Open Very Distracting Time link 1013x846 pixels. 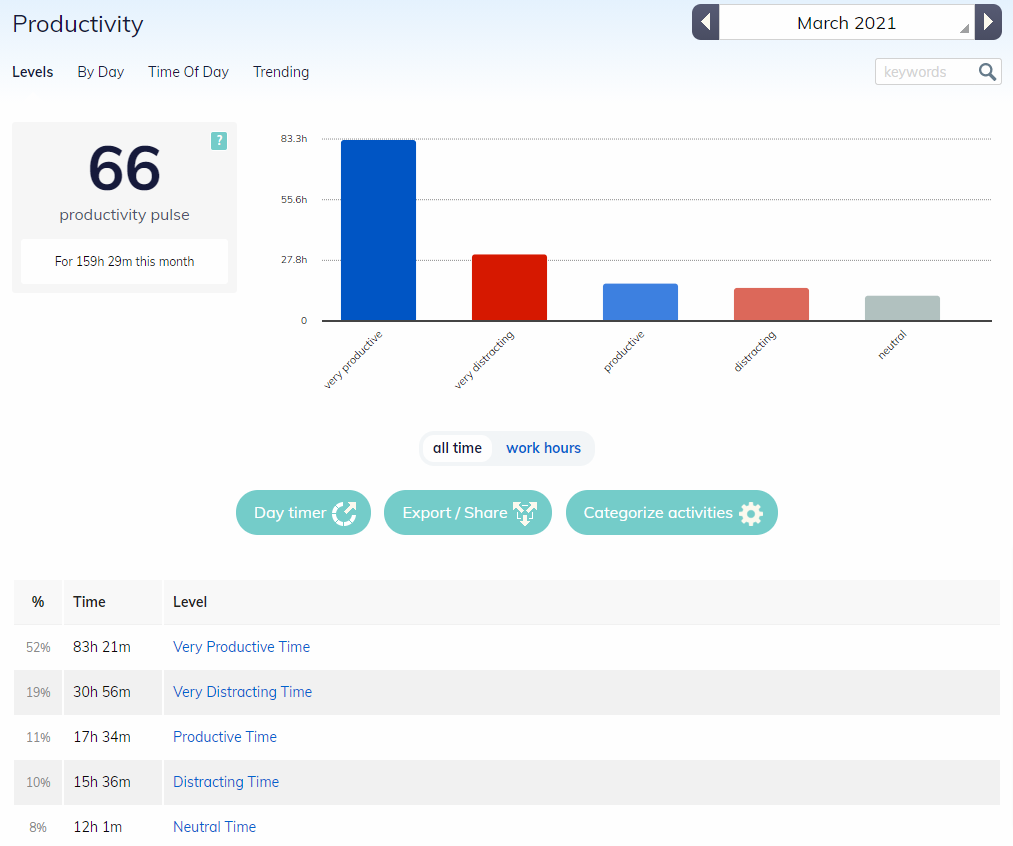tap(242, 692)
